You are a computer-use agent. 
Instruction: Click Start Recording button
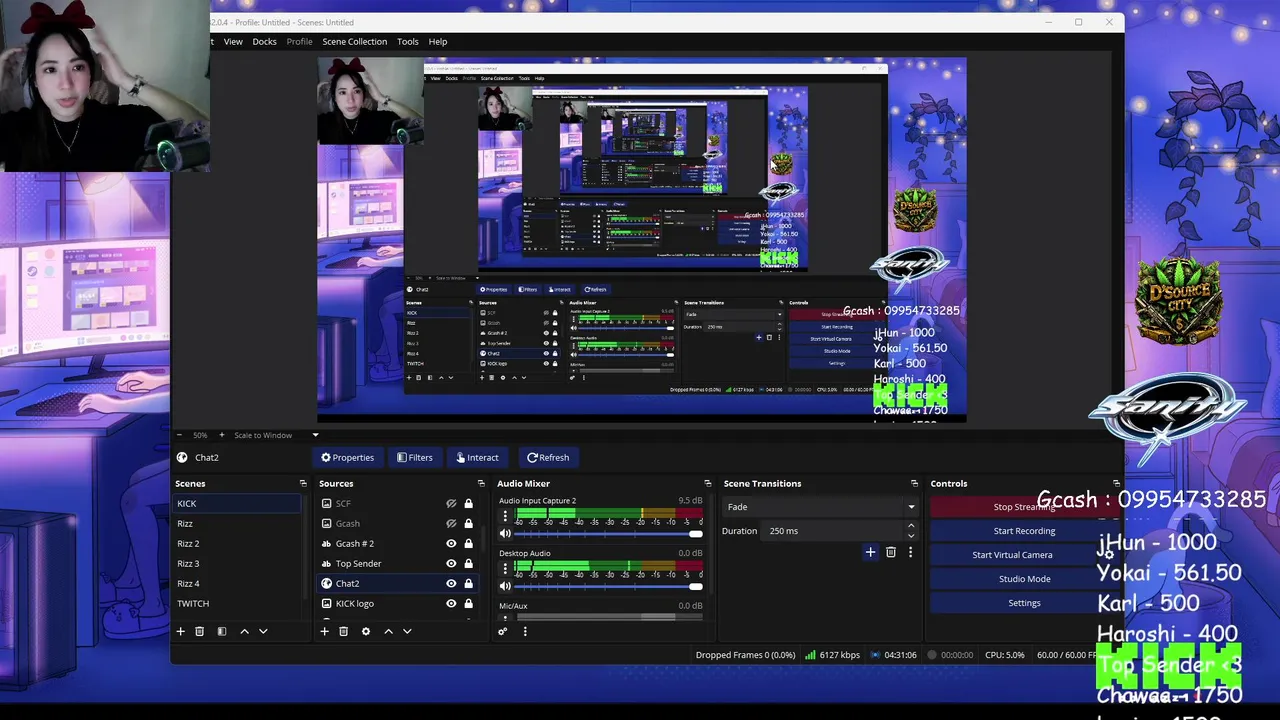tap(1024, 531)
